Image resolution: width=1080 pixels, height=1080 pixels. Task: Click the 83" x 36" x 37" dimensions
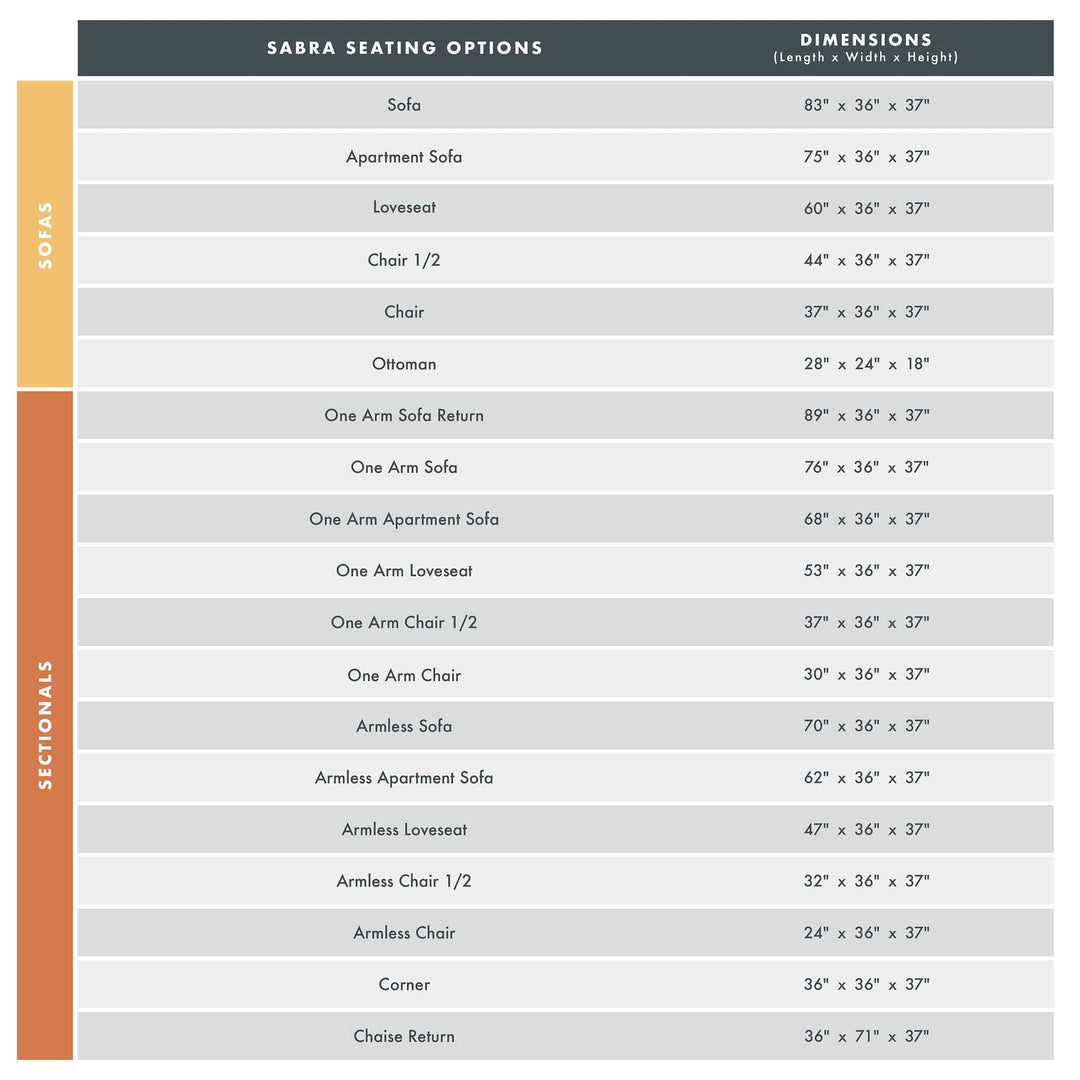tap(866, 105)
